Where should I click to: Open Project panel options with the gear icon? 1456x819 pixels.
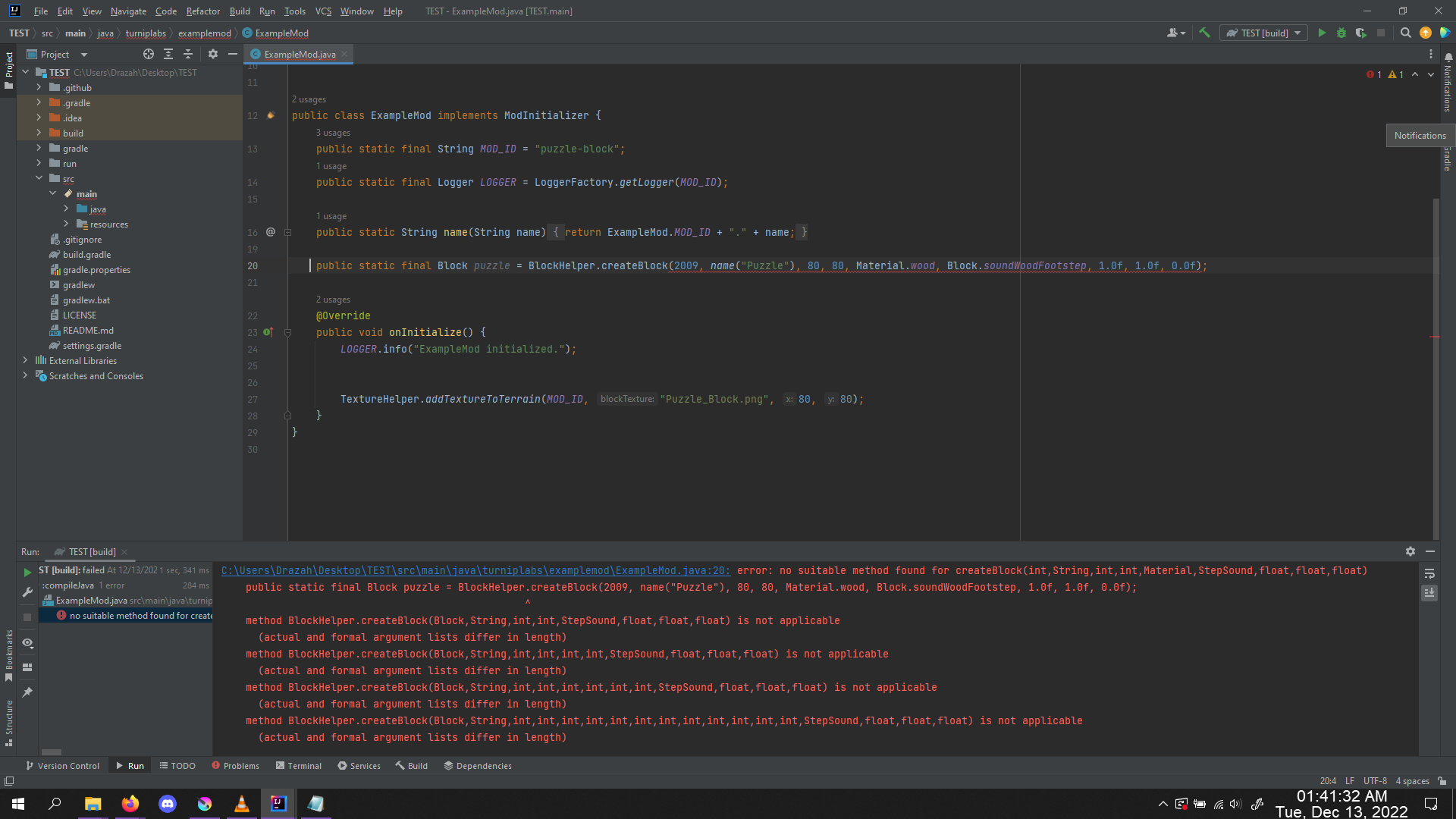pyautogui.click(x=212, y=54)
